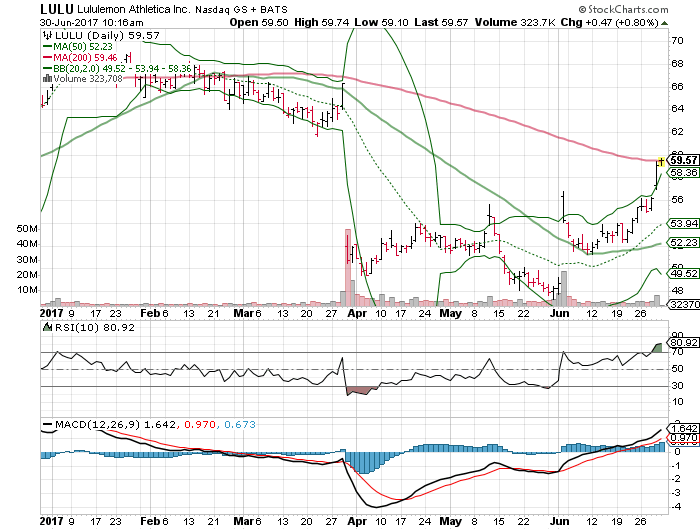Click the green MA(50) legend line swatch
This screenshot has width=700, height=530.
click(47, 46)
